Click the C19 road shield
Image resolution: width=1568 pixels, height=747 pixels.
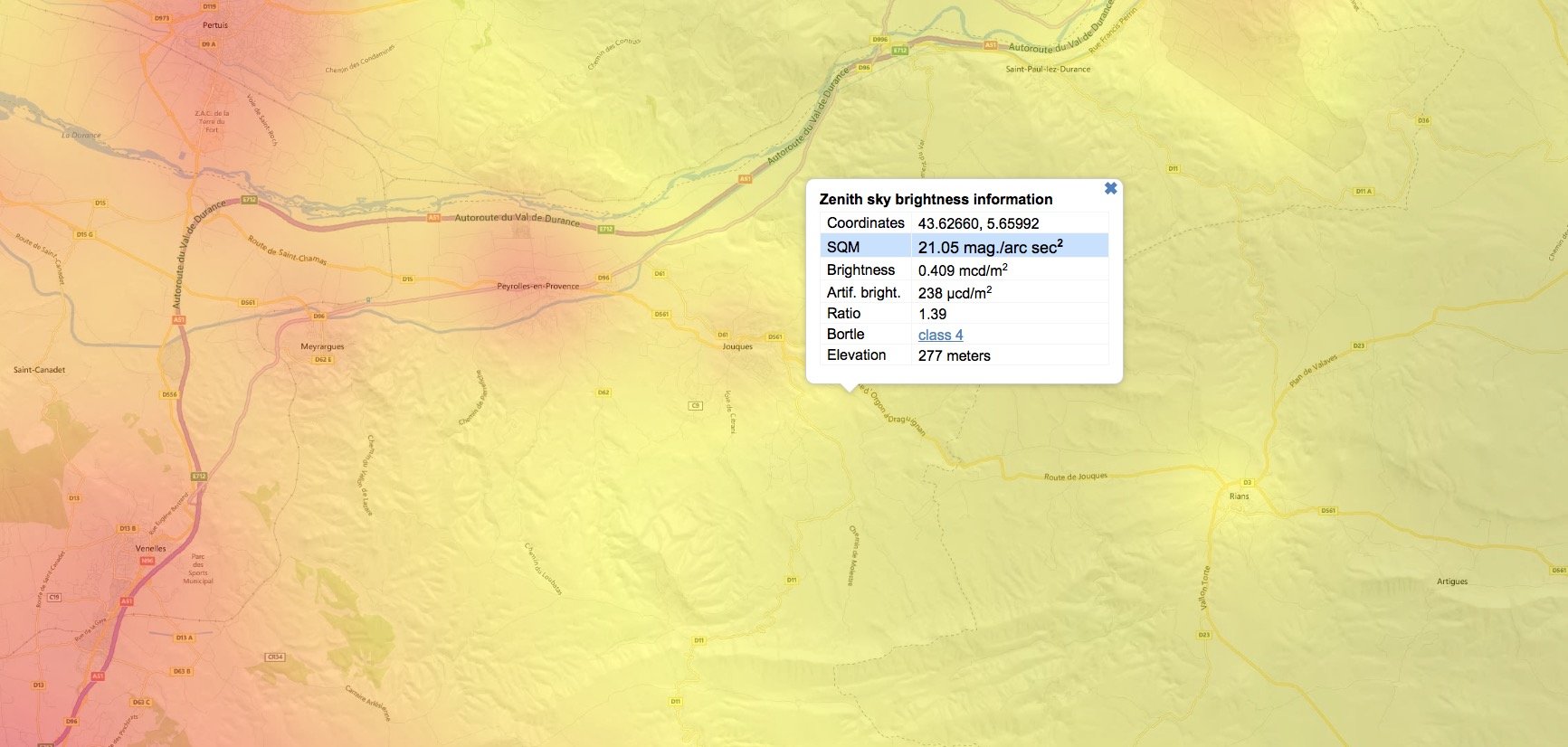[x=54, y=597]
